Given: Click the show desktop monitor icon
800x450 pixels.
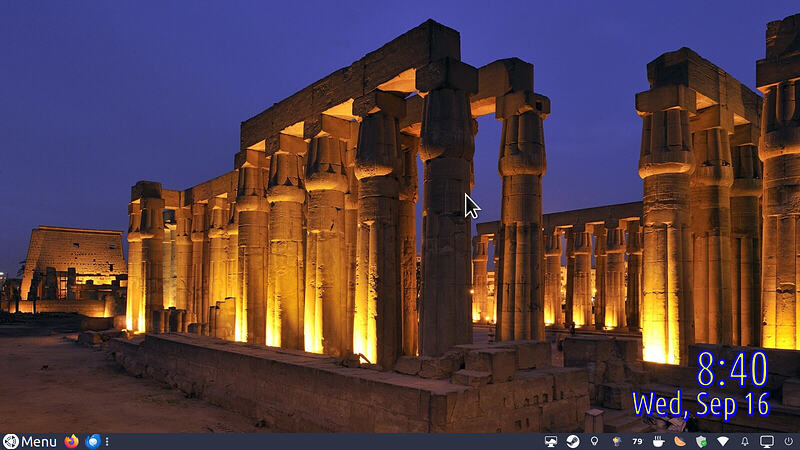Looking at the screenshot, I should pyautogui.click(x=766, y=441).
